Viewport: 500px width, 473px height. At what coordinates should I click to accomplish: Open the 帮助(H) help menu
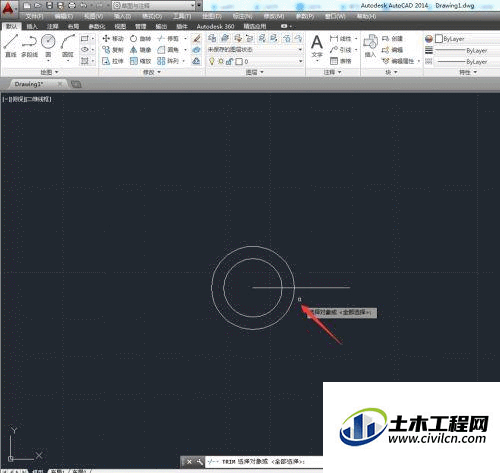click(366, 16)
